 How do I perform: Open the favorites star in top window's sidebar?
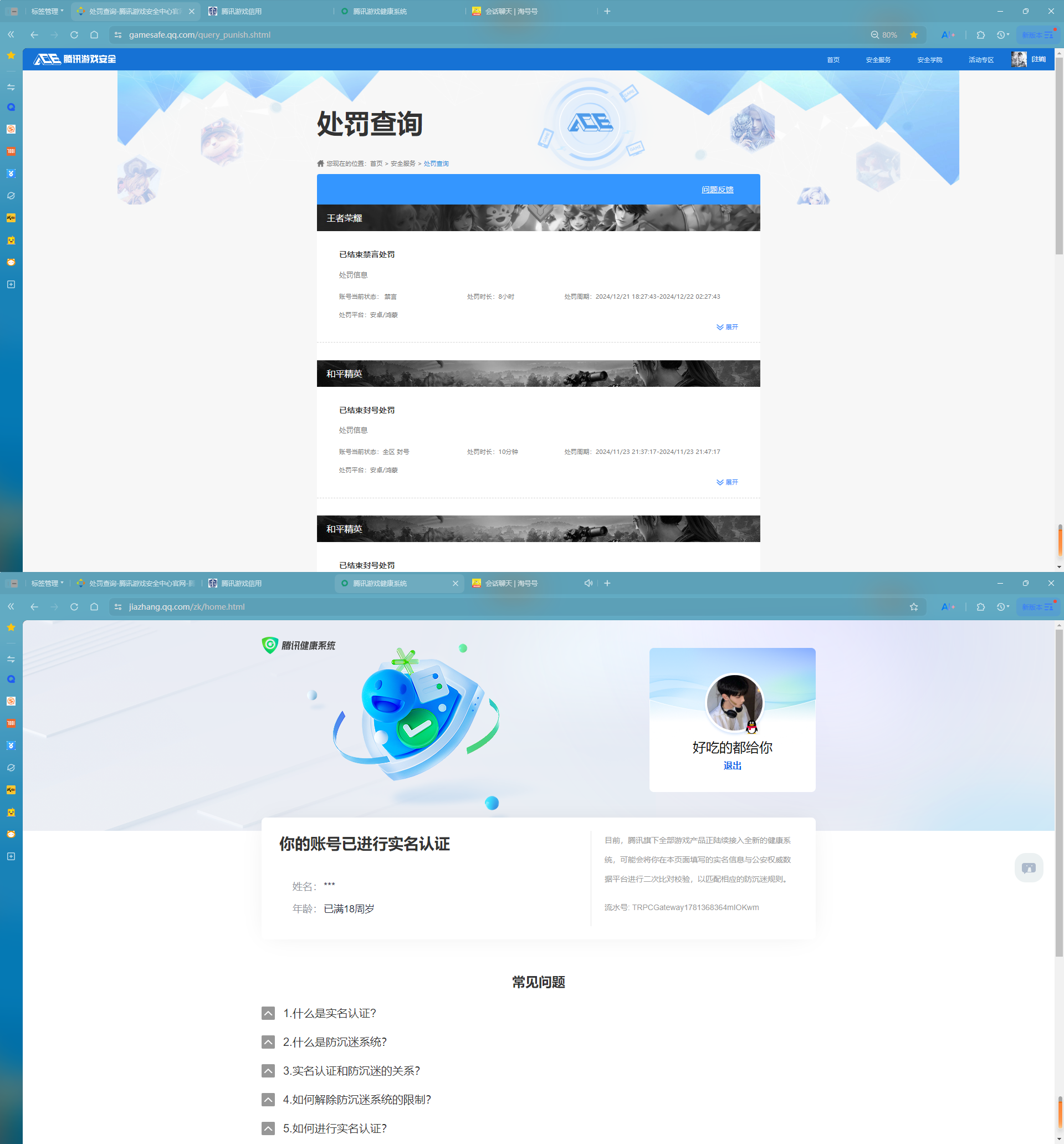click(x=11, y=55)
